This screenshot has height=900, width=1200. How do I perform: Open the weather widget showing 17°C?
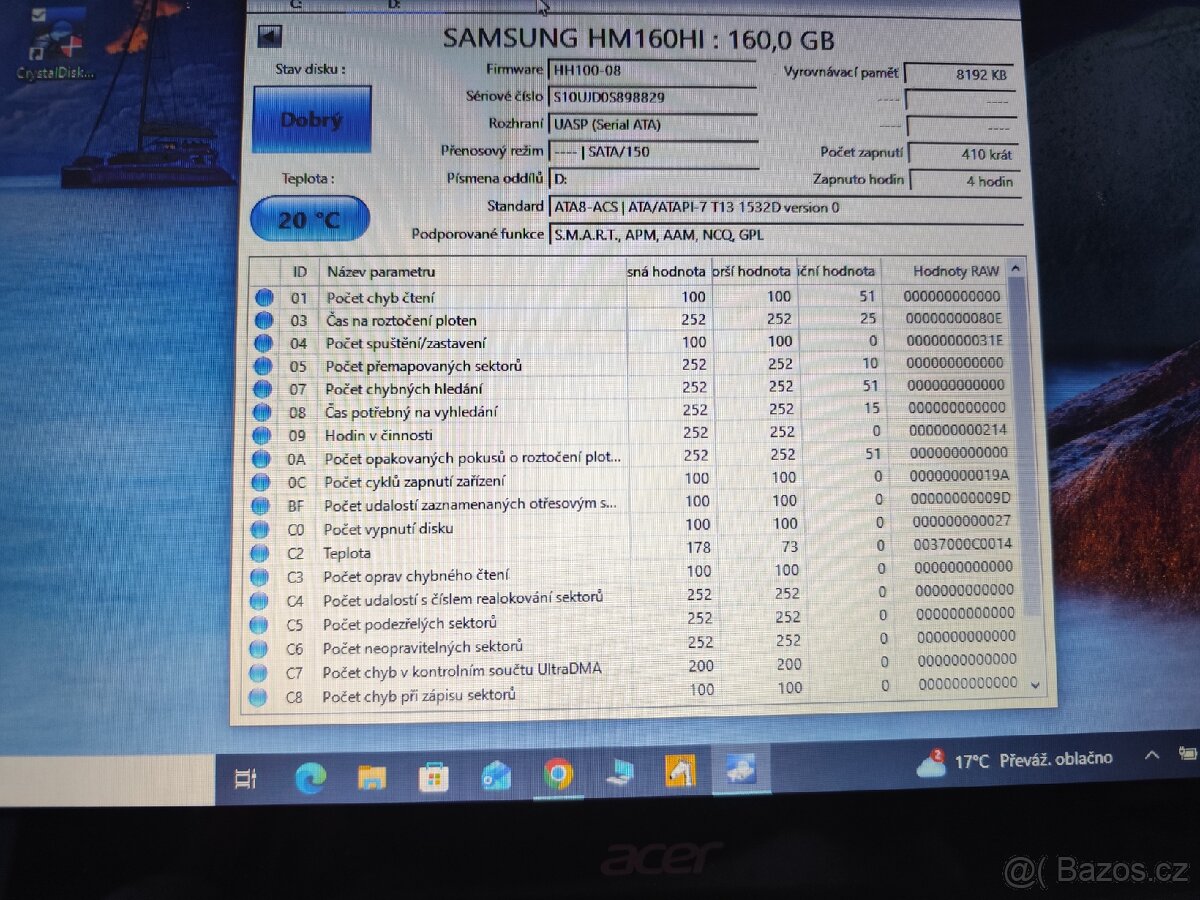[1015, 762]
